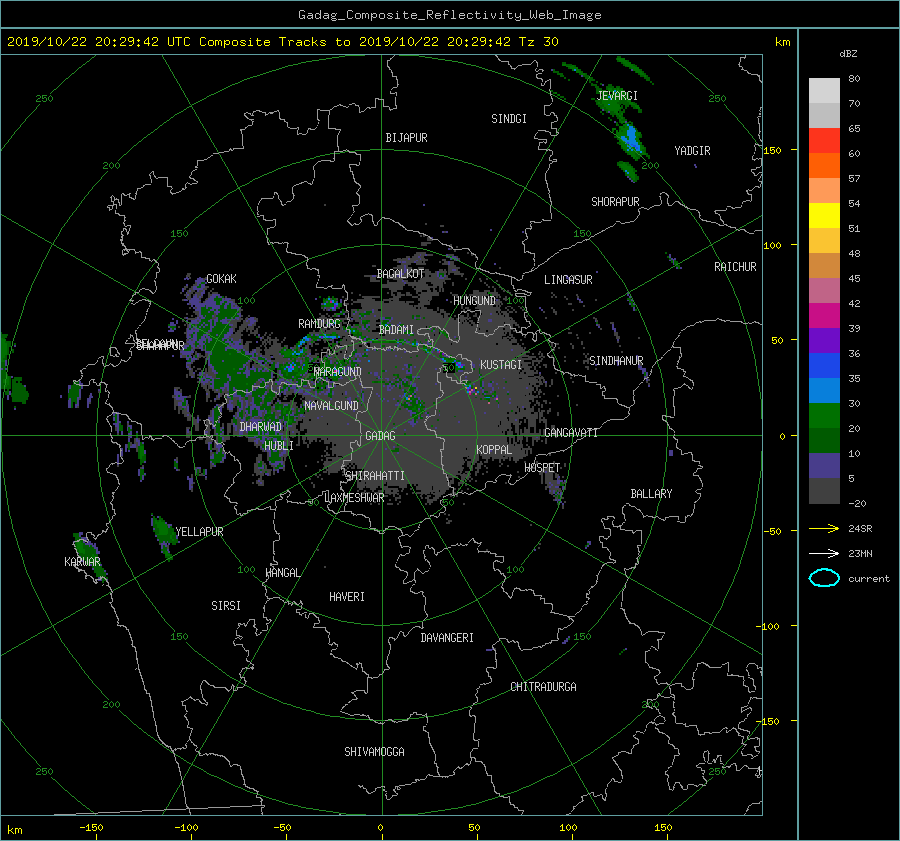This screenshot has height=841, width=900.
Task: Click the 100 tick on the horizontal axis
Action: pos(568,828)
